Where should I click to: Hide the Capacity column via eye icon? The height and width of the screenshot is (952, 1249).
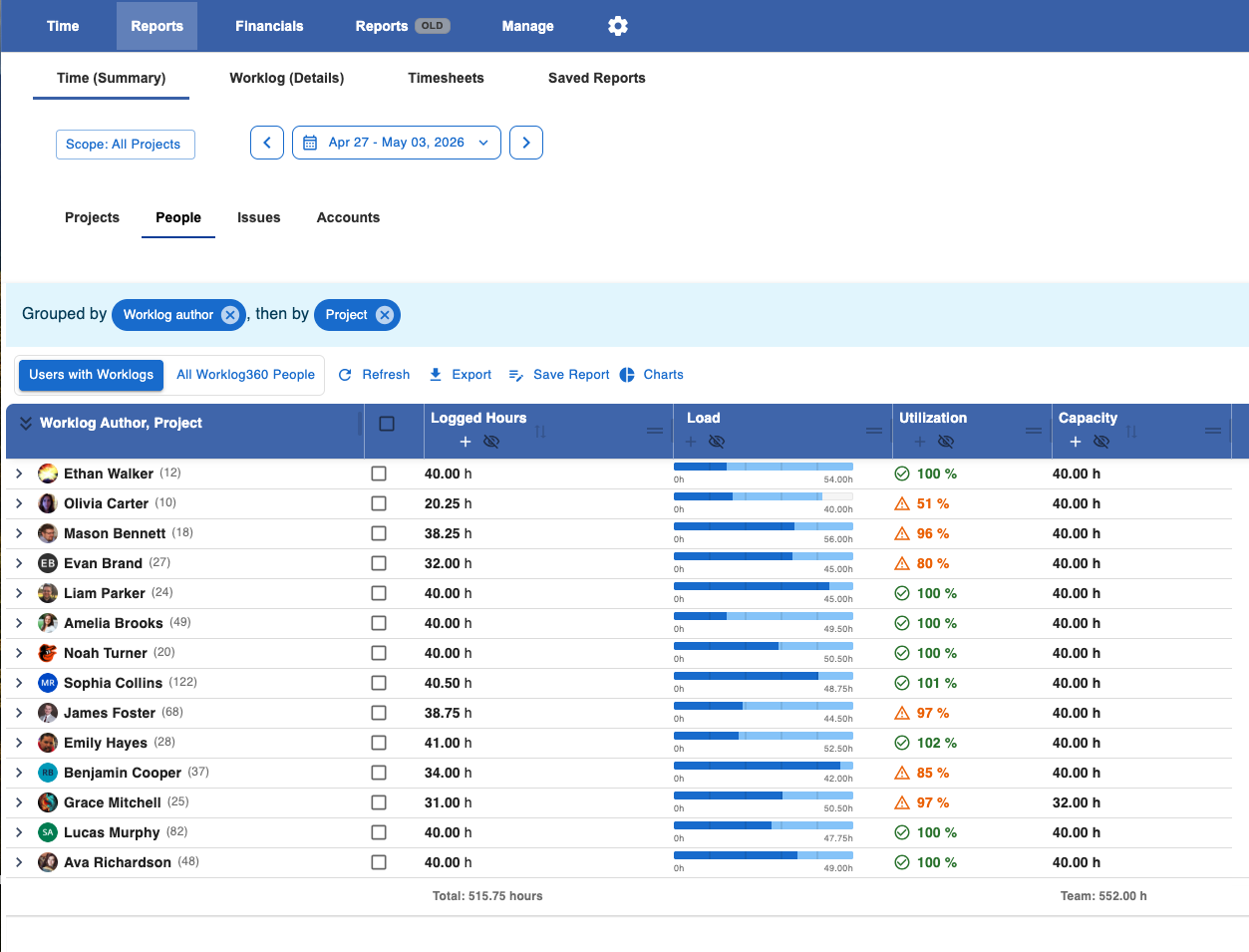click(x=1101, y=442)
